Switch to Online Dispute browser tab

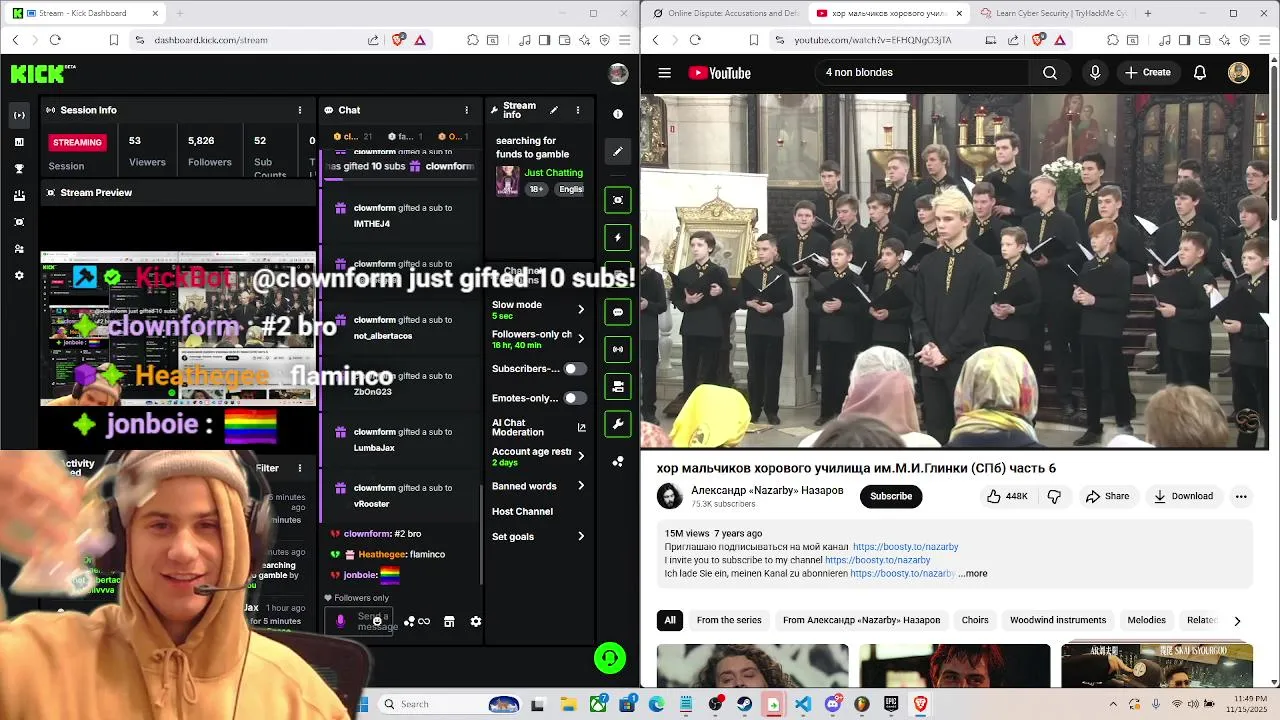[x=725, y=13]
